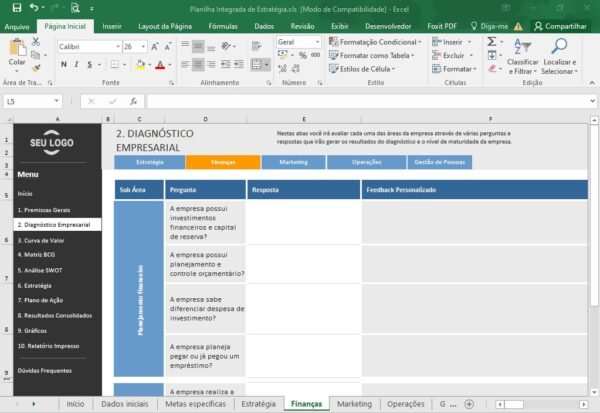Toggle align text left
Screen dimensions: 600x413
[185, 64]
